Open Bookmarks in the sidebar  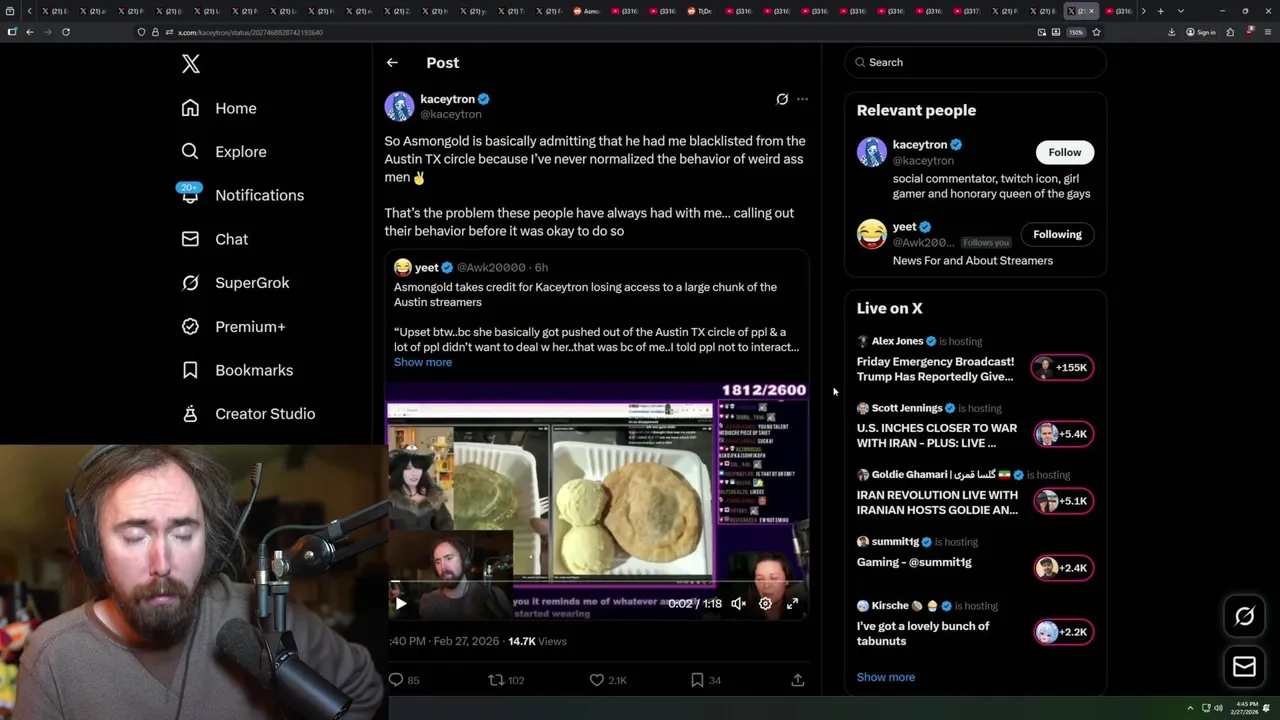coord(237,370)
